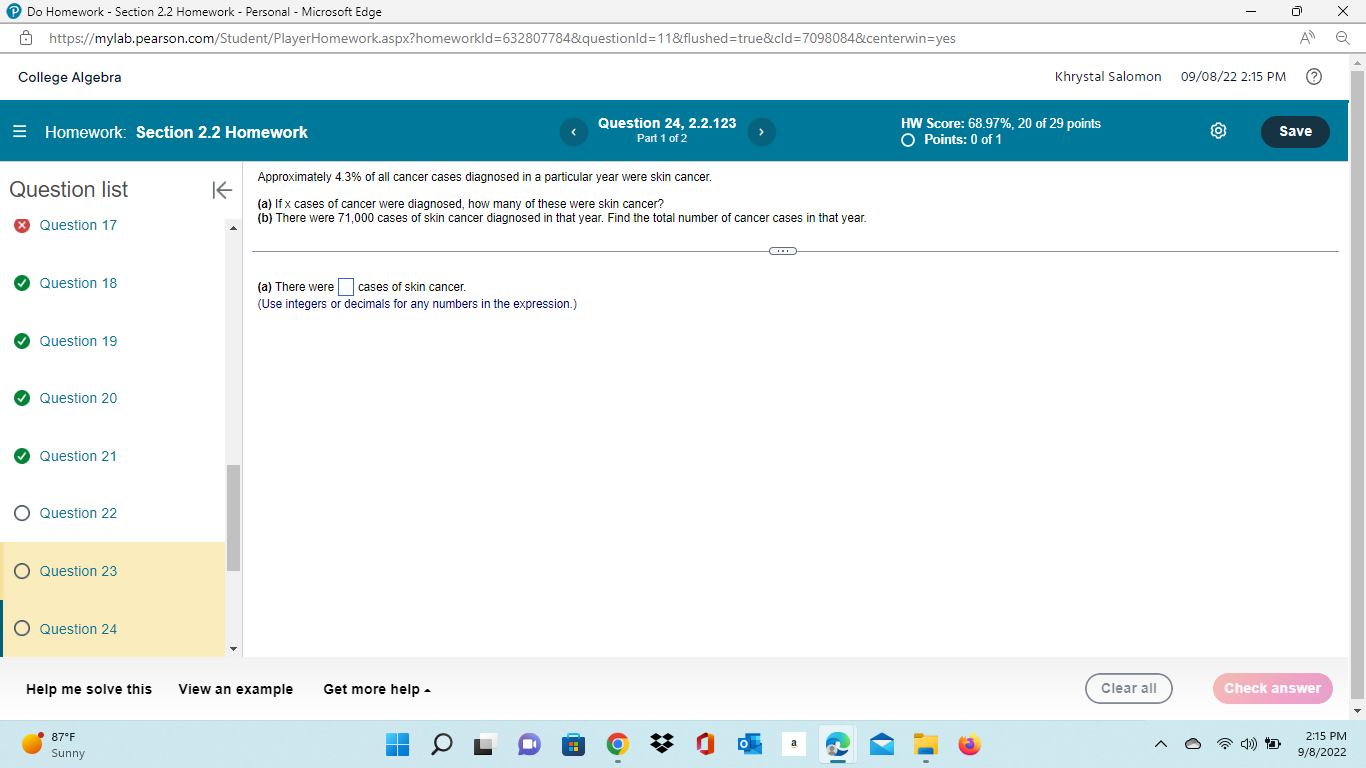Screen dimensions: 1366x768
Task: Select the status circle beside Question 22
Action: click(21, 513)
